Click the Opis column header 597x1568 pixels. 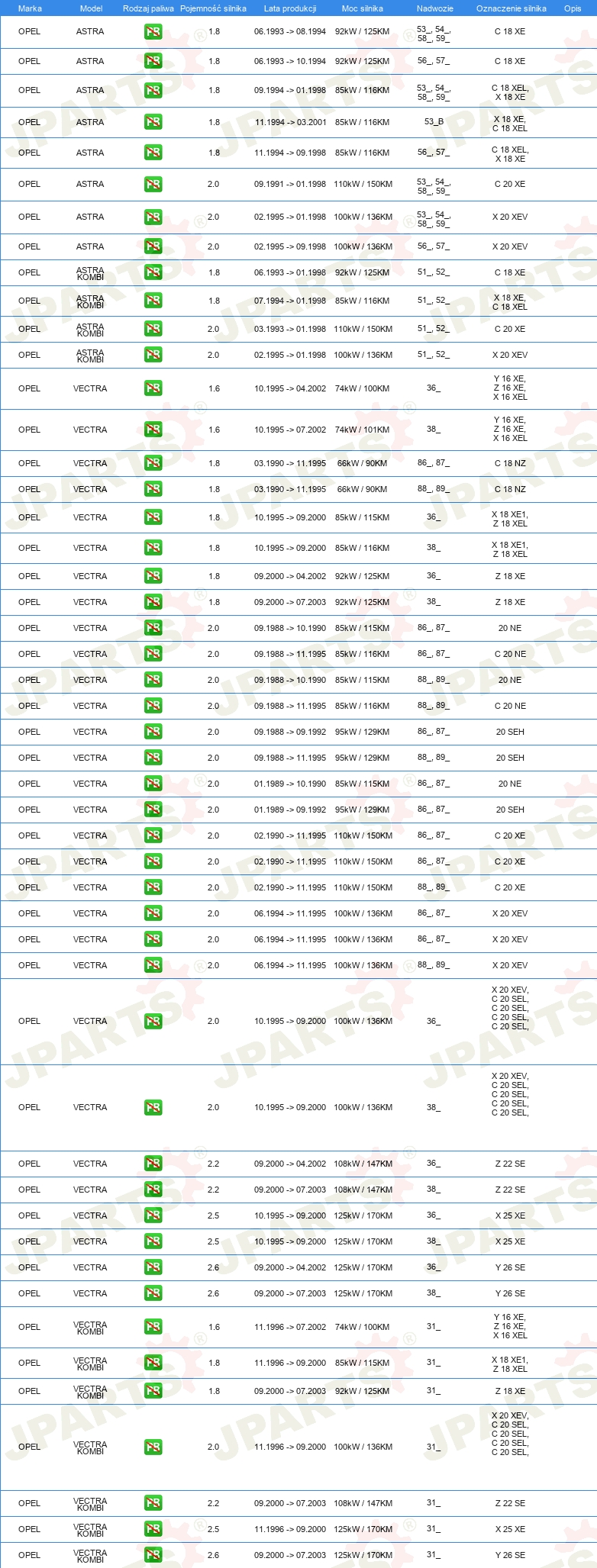pyautogui.click(x=573, y=8)
